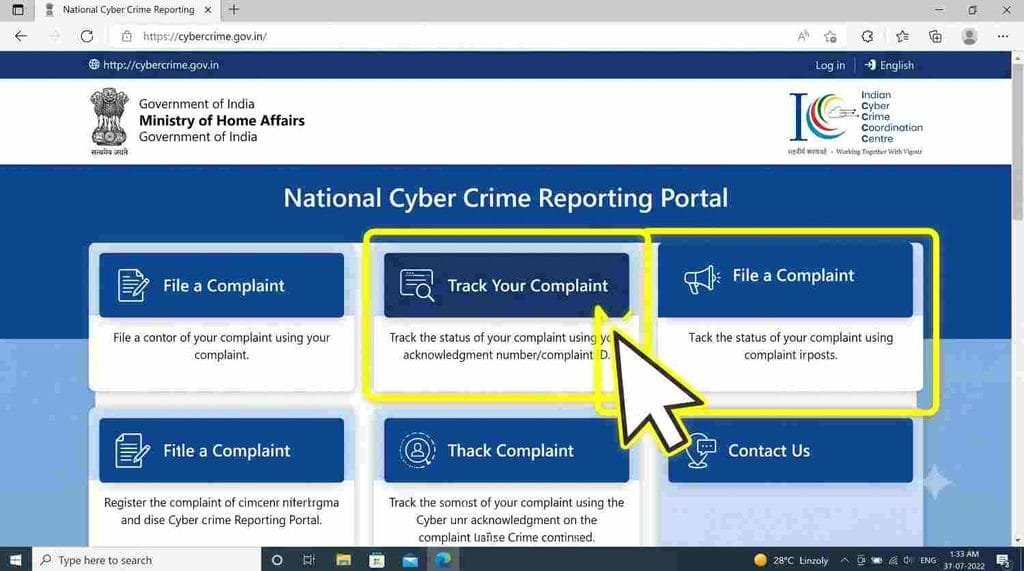Open the clock showing 1:33 AM

tap(964, 560)
